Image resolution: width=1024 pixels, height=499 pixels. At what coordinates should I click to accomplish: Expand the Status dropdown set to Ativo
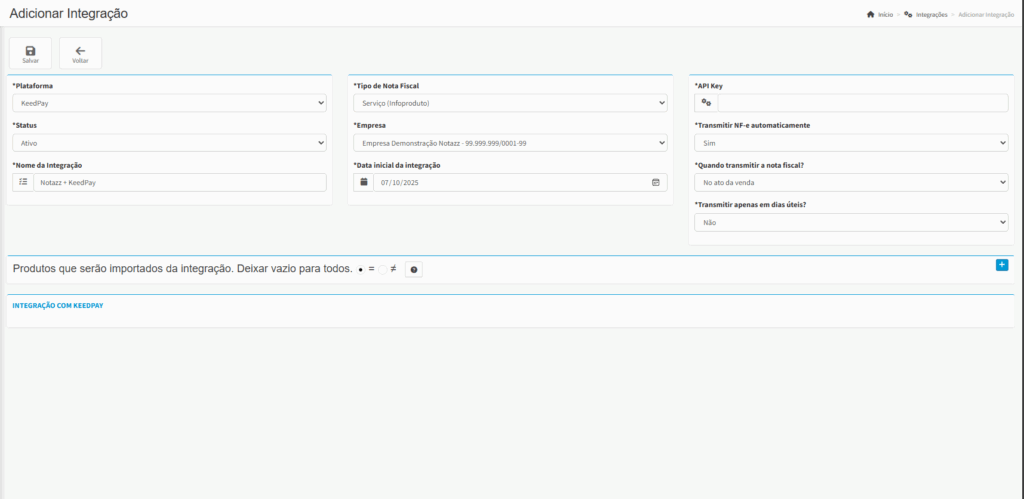coord(169,143)
